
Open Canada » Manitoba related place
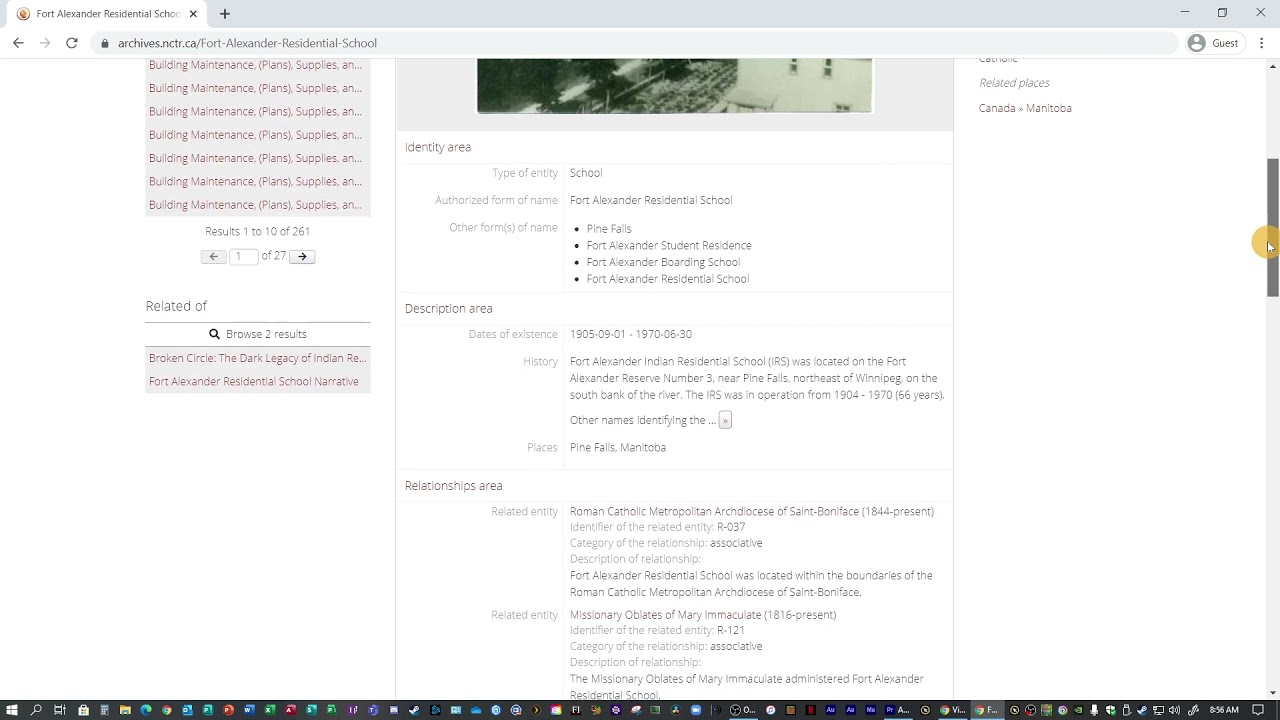(1025, 108)
